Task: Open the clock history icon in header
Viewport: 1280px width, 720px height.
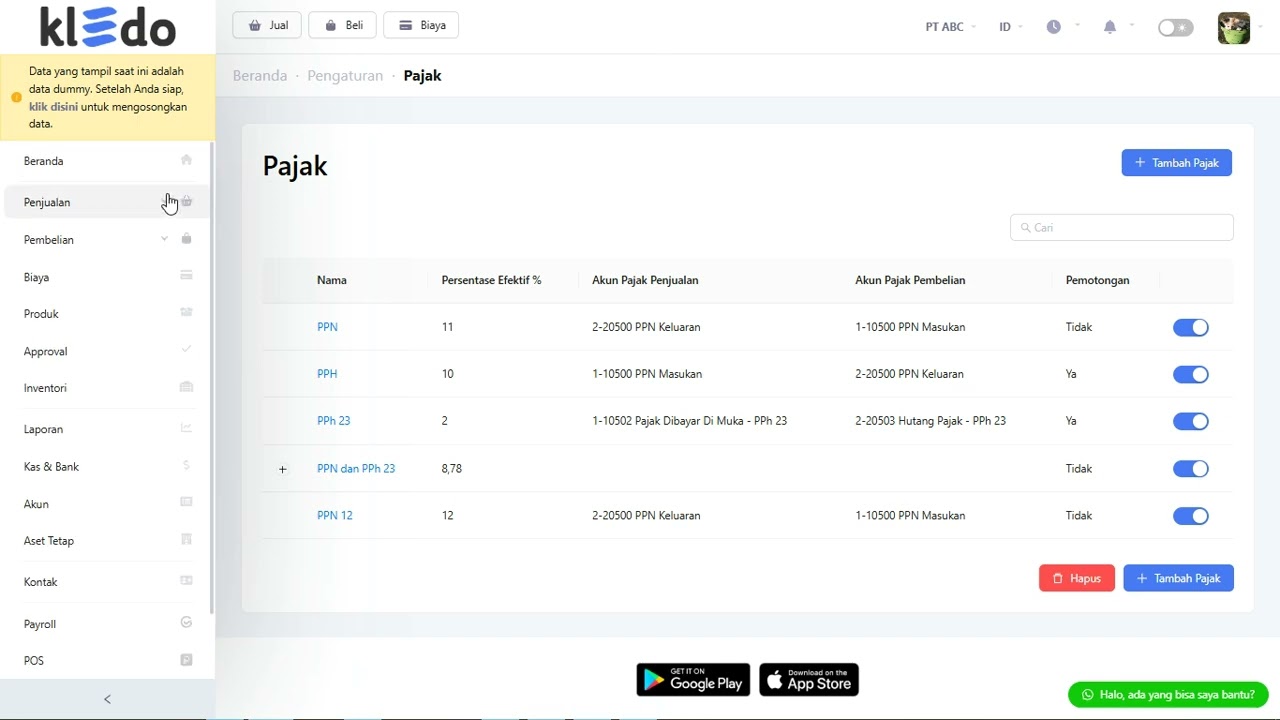Action: [1054, 27]
